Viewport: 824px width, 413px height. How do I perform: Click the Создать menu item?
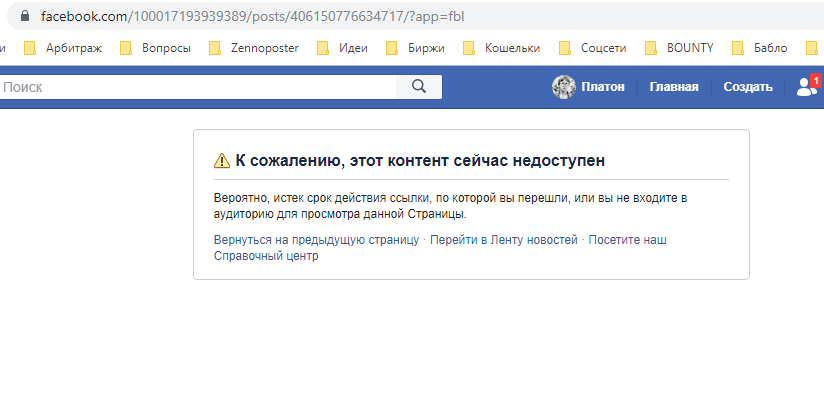click(748, 87)
